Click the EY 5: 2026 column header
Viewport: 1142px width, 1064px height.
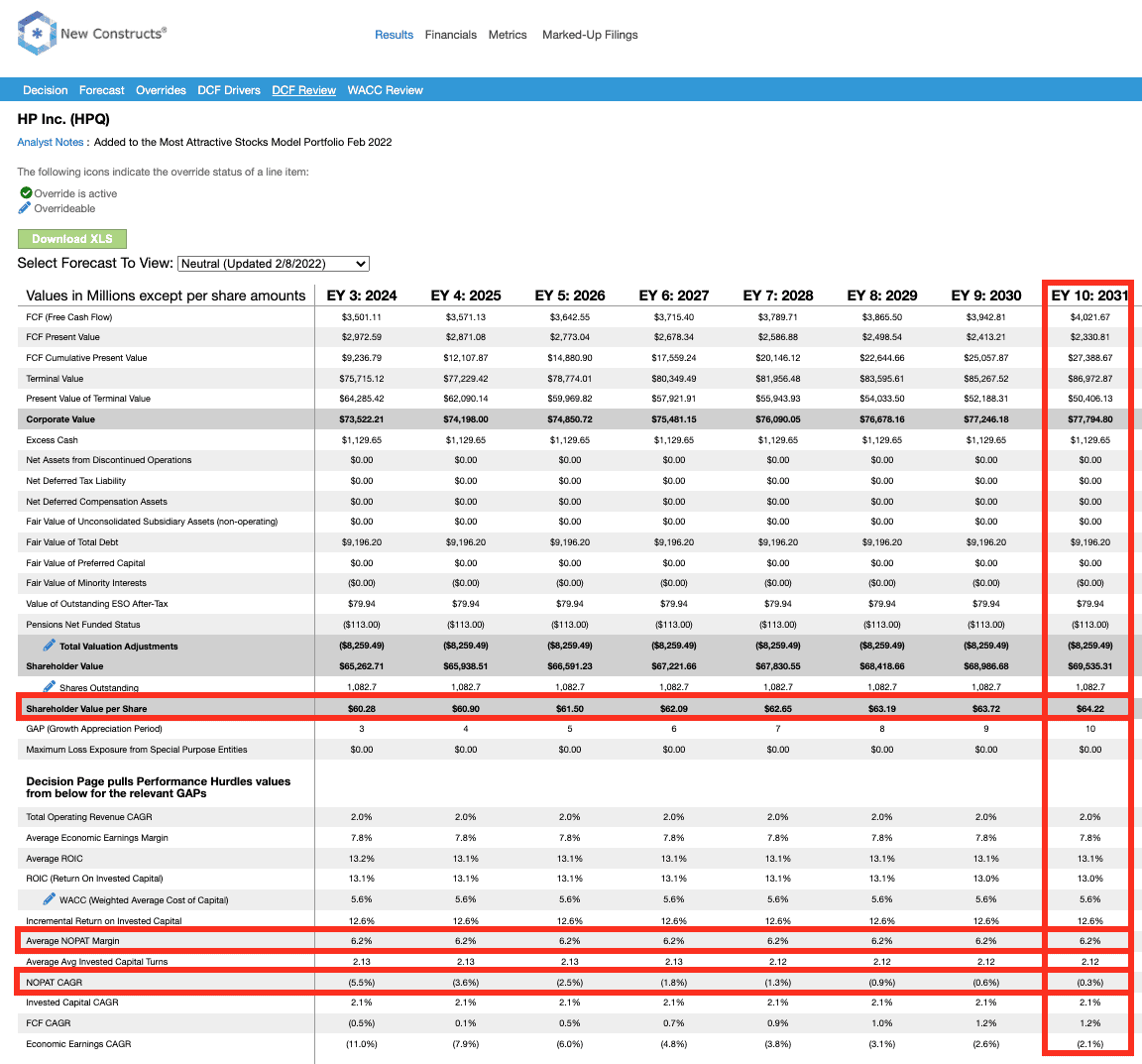tap(570, 296)
